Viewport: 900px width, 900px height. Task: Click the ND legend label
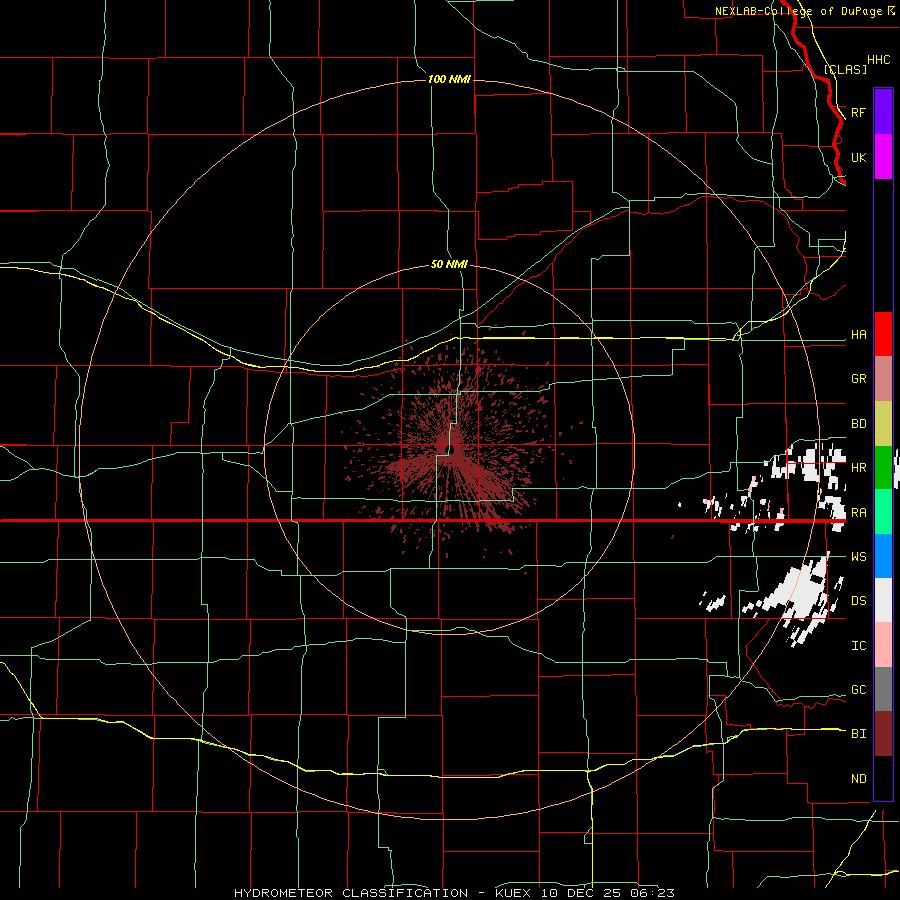858,779
